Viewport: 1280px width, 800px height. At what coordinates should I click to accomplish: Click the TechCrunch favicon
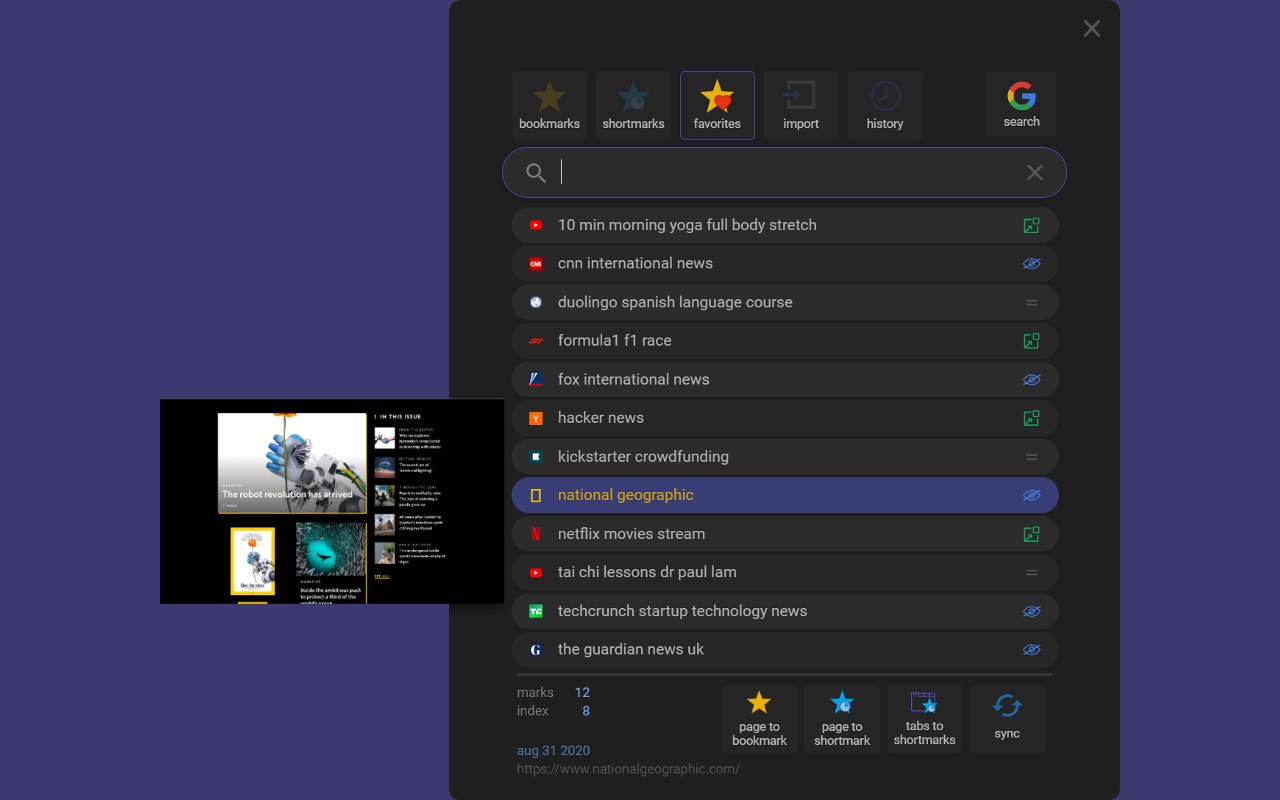[536, 611]
